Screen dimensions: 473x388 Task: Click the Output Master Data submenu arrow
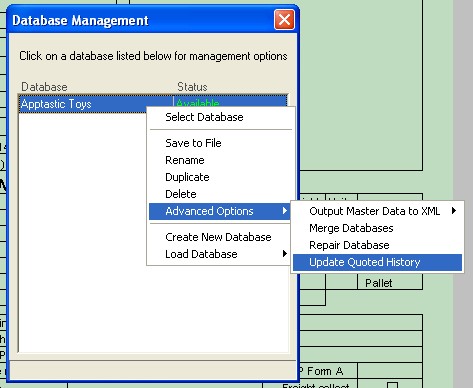click(454, 211)
